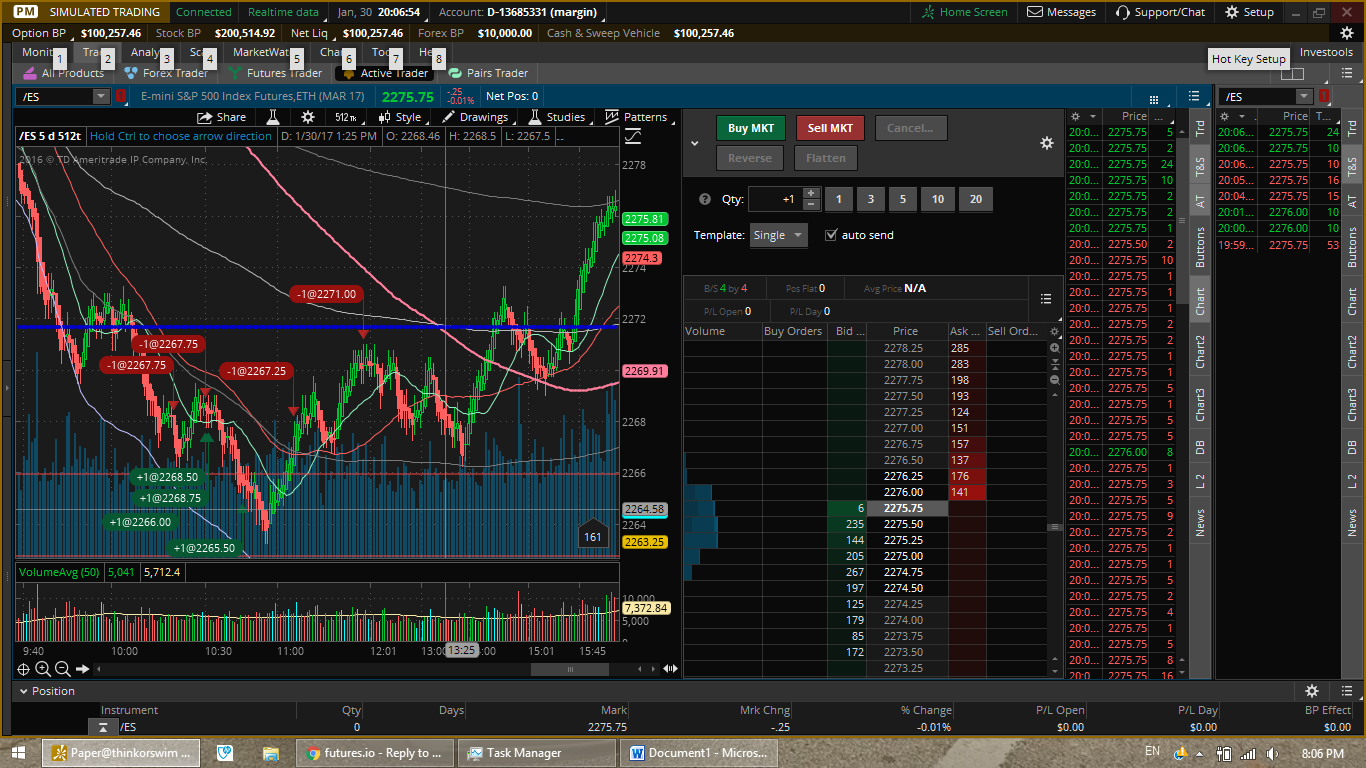The height and width of the screenshot is (768, 1366).
Task: Click the chart crosshair pan icon
Action: coord(24,669)
